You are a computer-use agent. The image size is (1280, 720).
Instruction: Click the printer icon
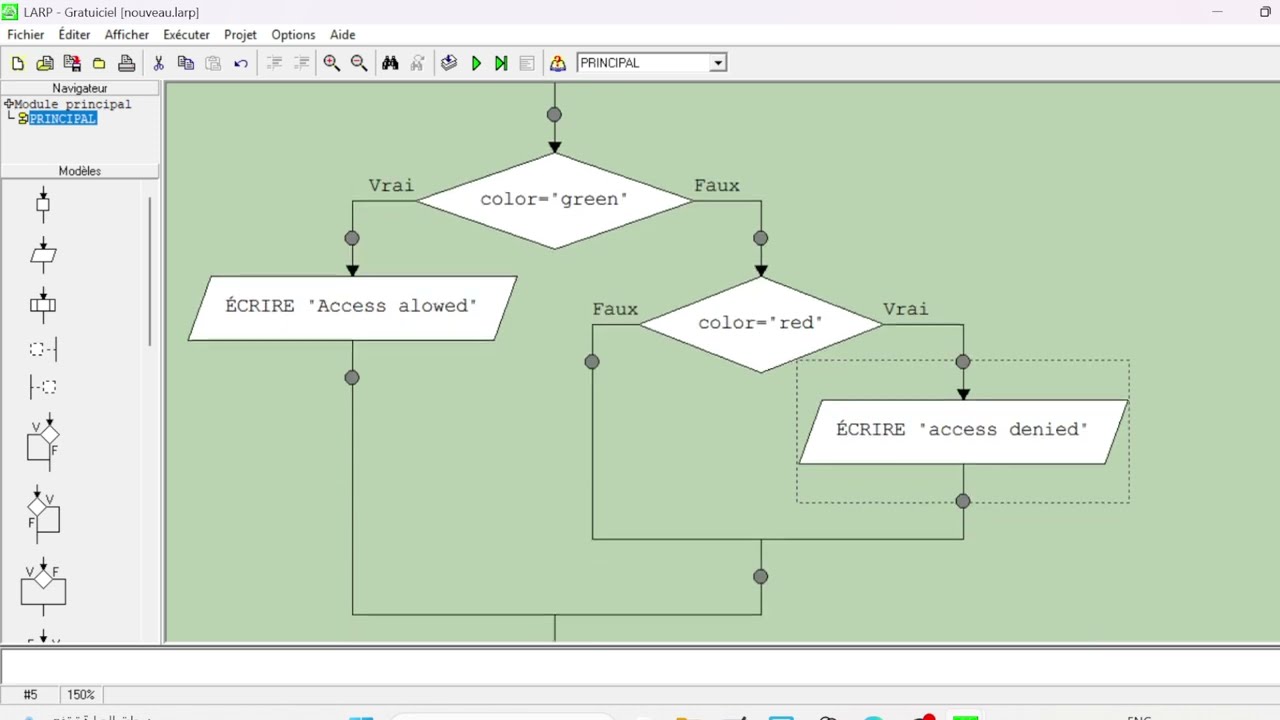(126, 63)
